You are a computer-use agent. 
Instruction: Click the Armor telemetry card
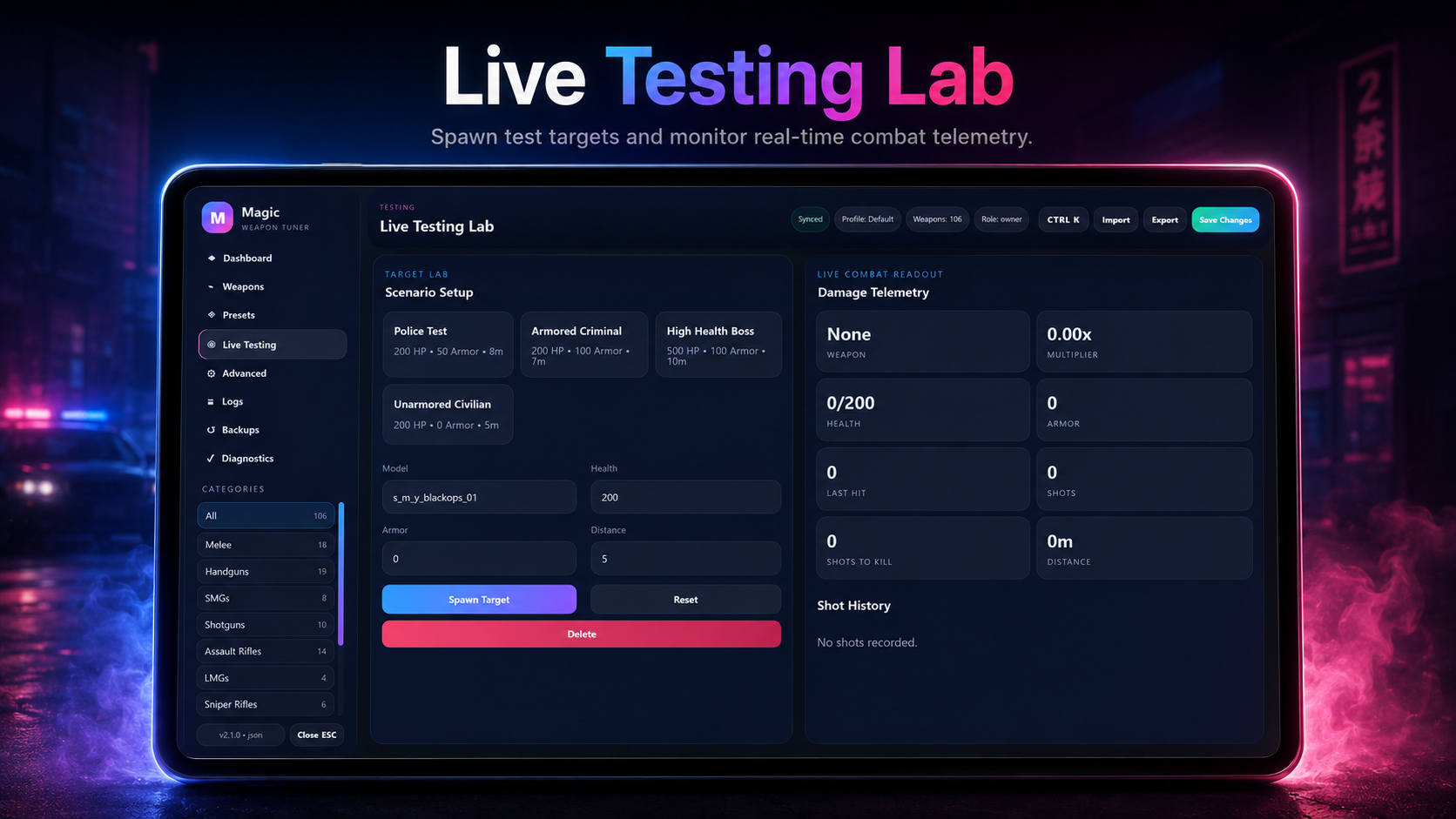(1144, 410)
